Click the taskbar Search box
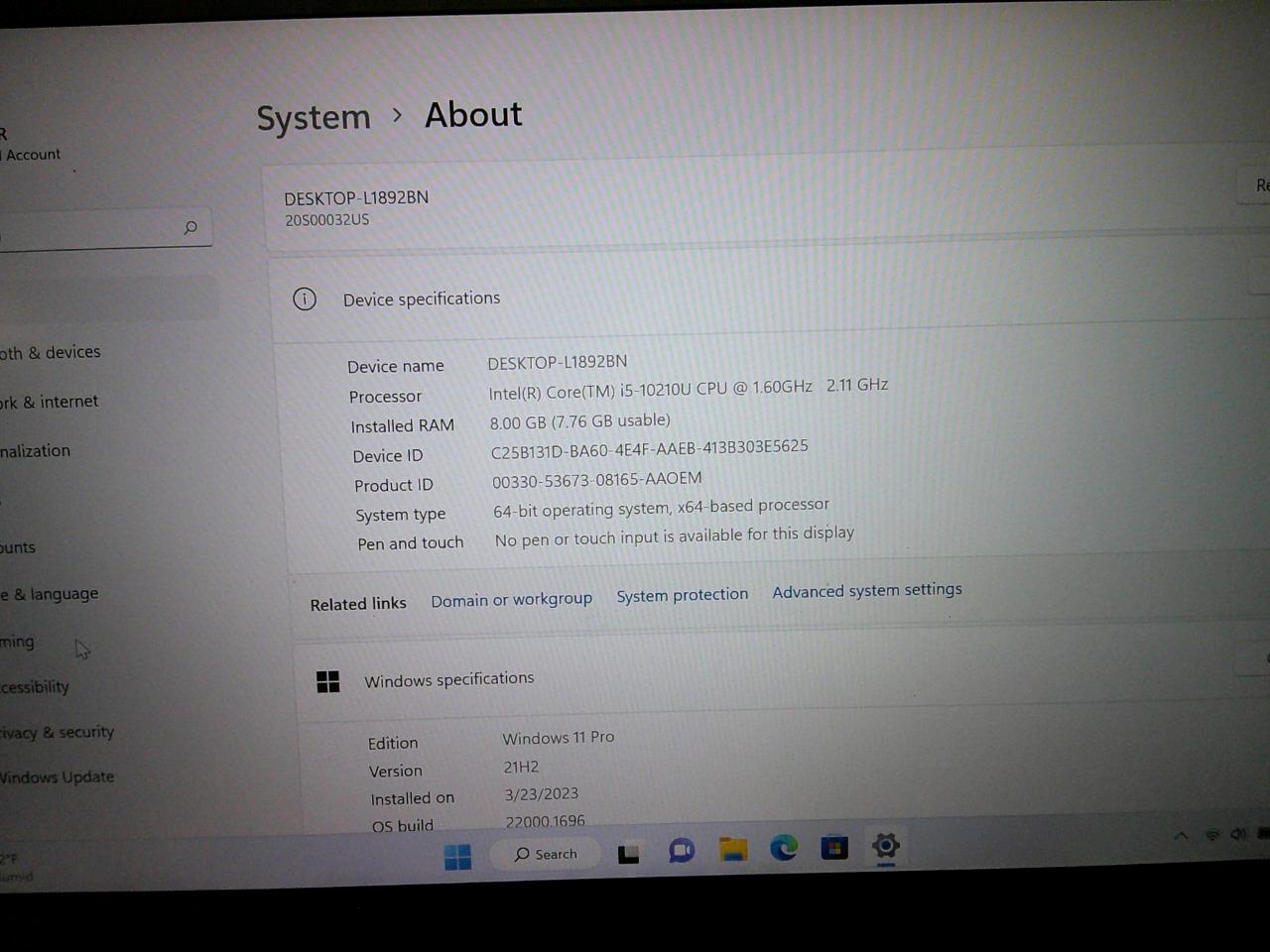 coord(546,854)
